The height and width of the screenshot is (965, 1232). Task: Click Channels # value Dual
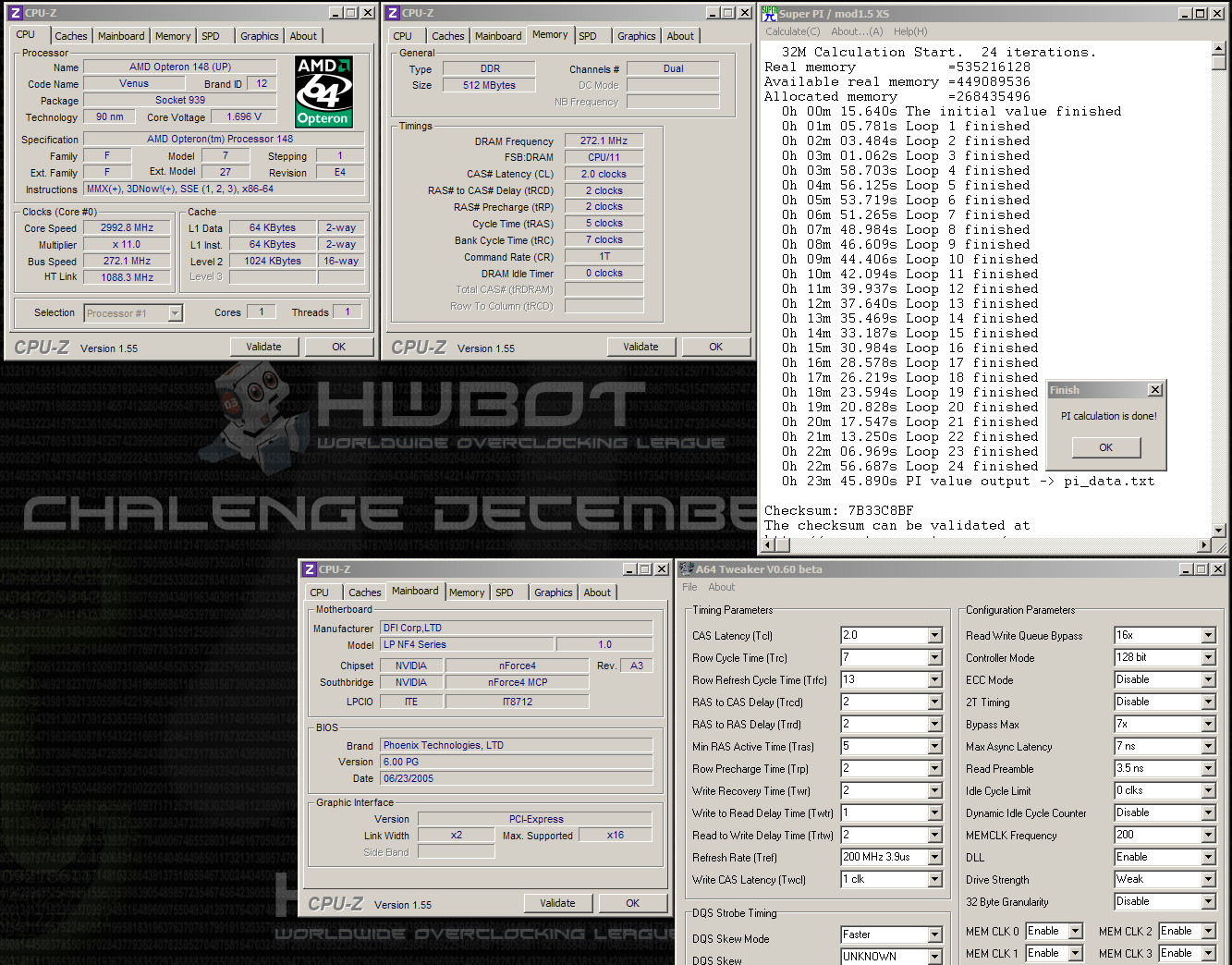pos(674,68)
